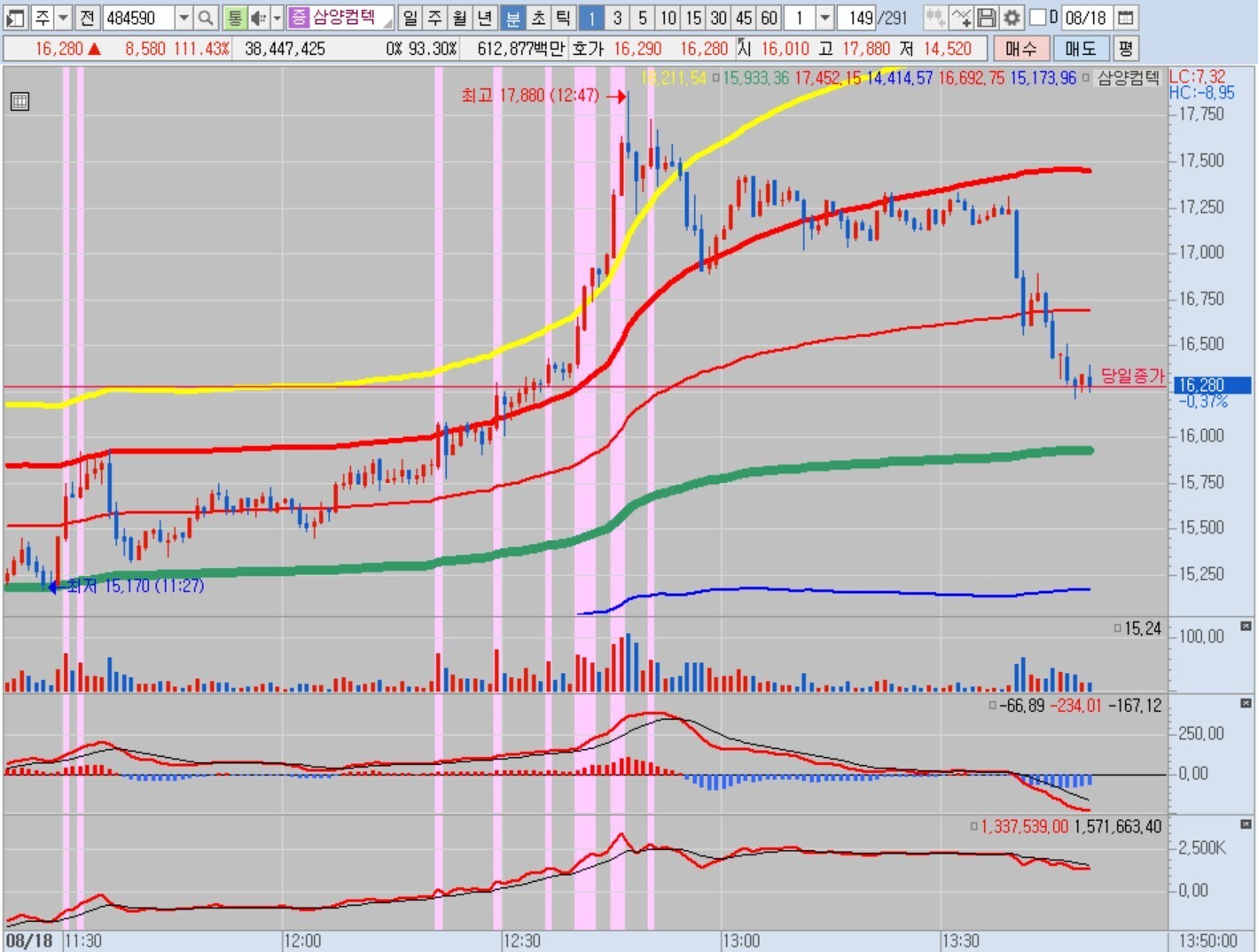
Task: Click the 전 button beside stock code
Action: click(87, 17)
